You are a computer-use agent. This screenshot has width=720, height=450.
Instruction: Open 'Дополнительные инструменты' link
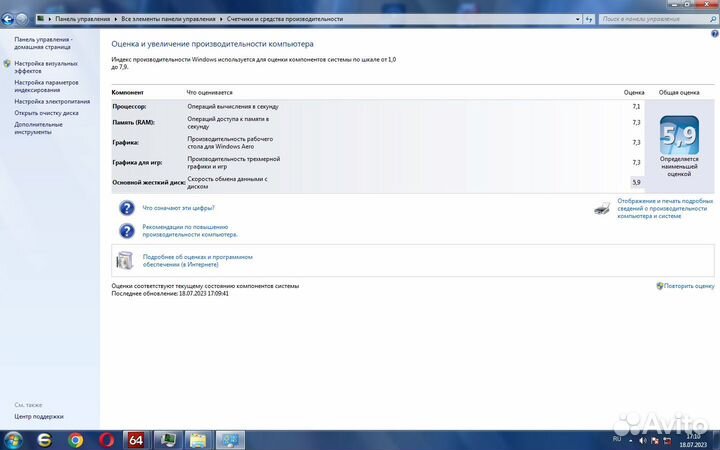pos(38,128)
